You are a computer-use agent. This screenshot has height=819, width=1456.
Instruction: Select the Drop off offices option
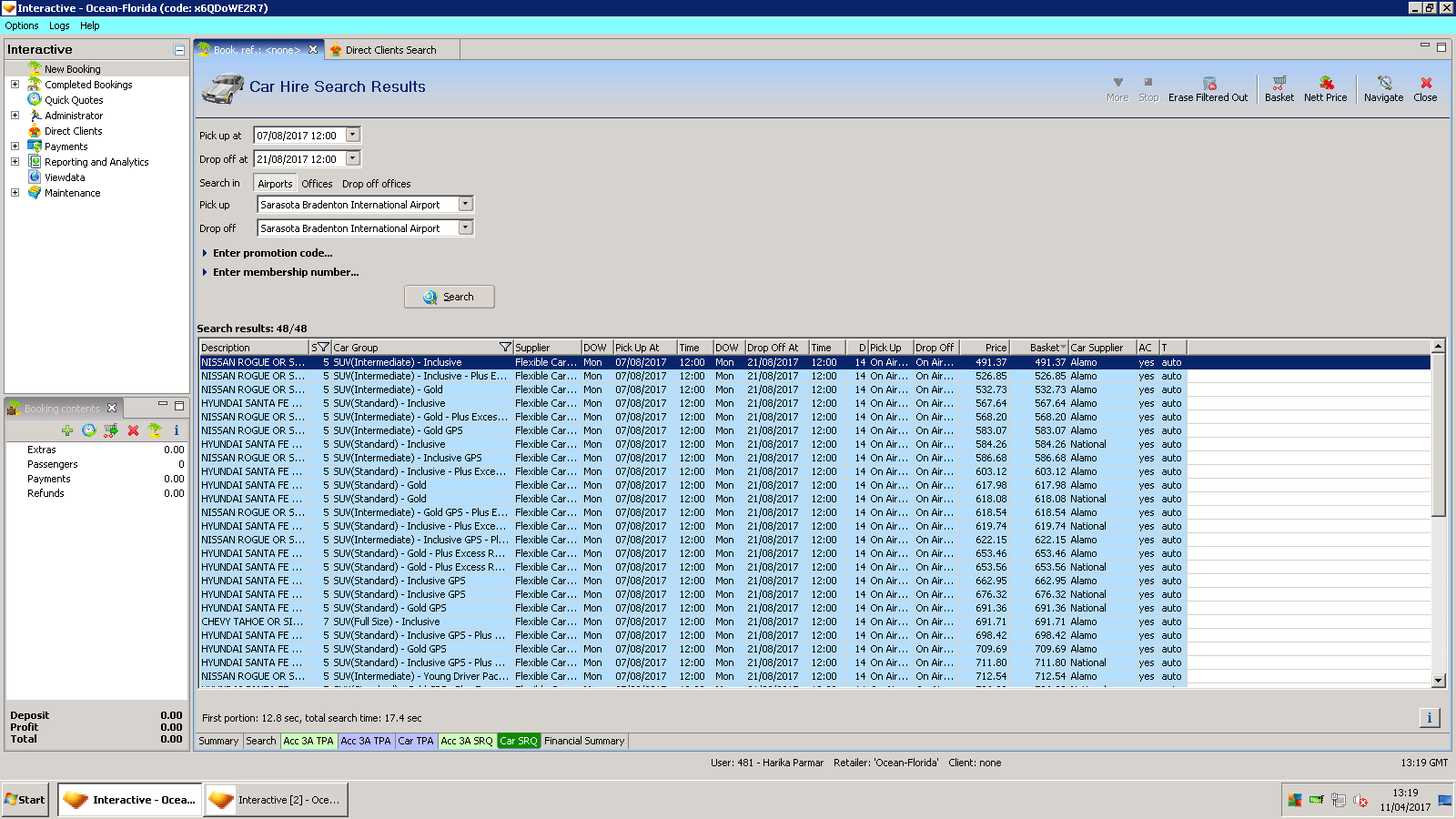click(376, 184)
